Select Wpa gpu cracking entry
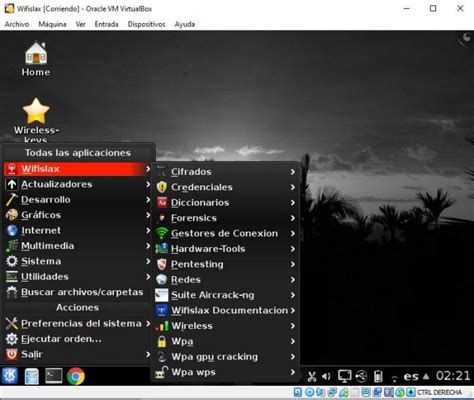 [226, 357]
